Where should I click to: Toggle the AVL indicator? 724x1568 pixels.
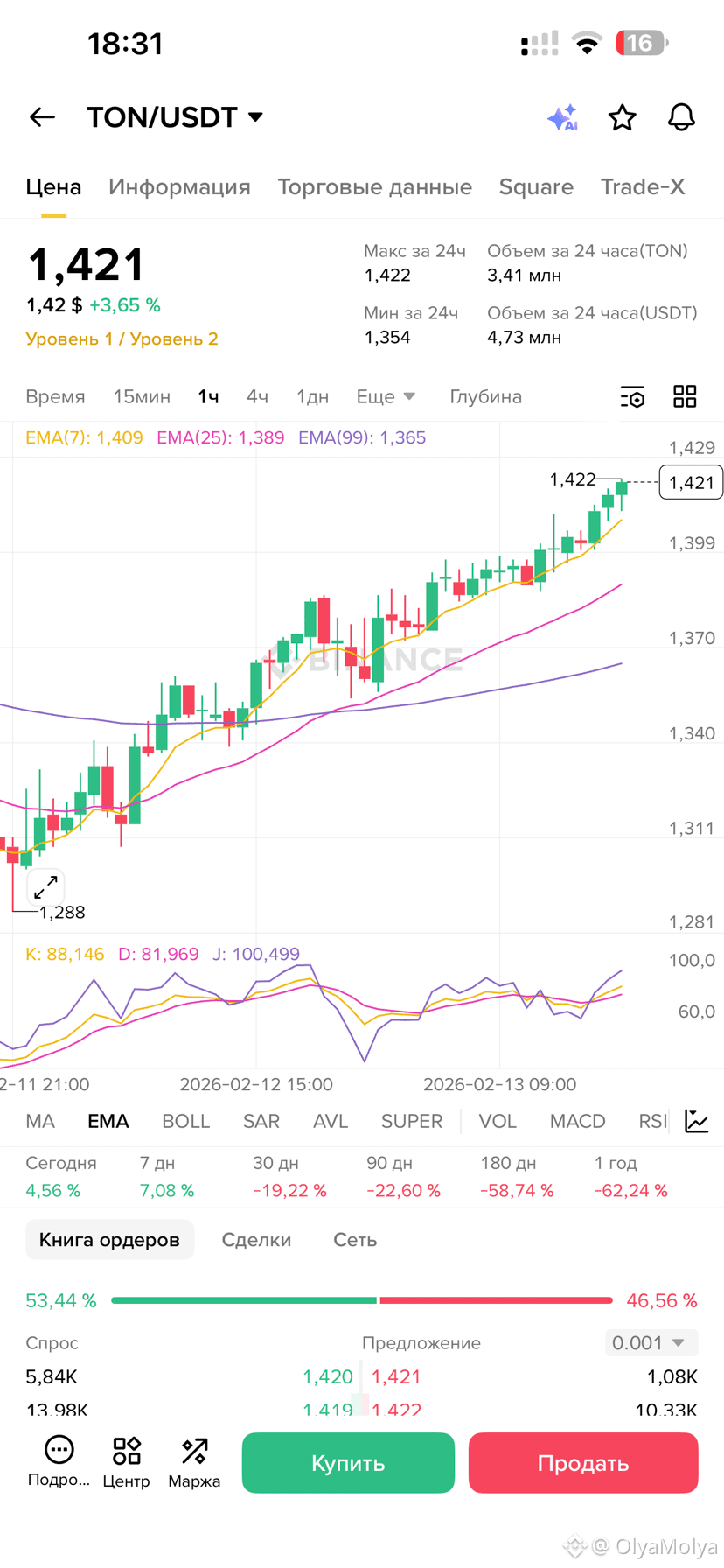point(331,1121)
